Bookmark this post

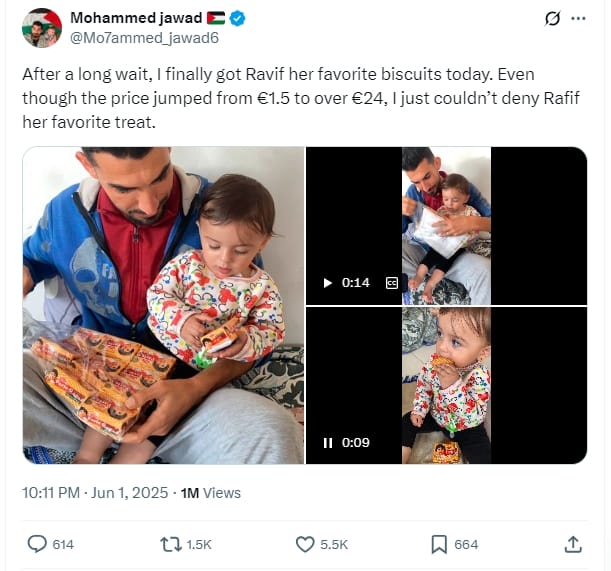coord(439,544)
